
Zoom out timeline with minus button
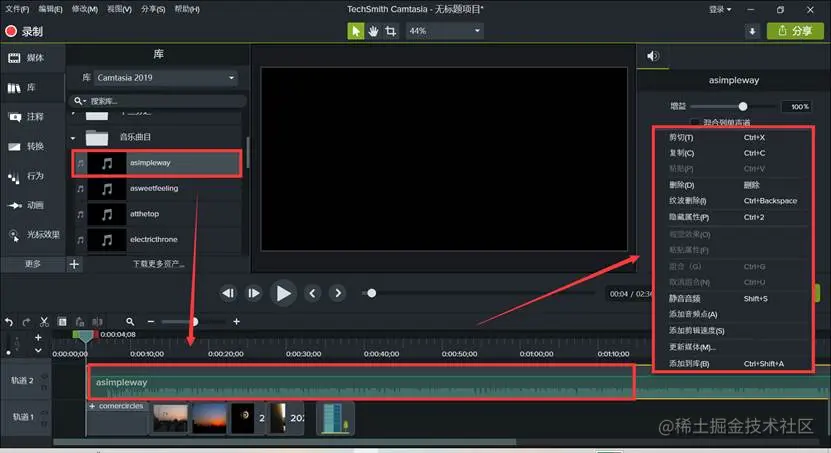151,322
